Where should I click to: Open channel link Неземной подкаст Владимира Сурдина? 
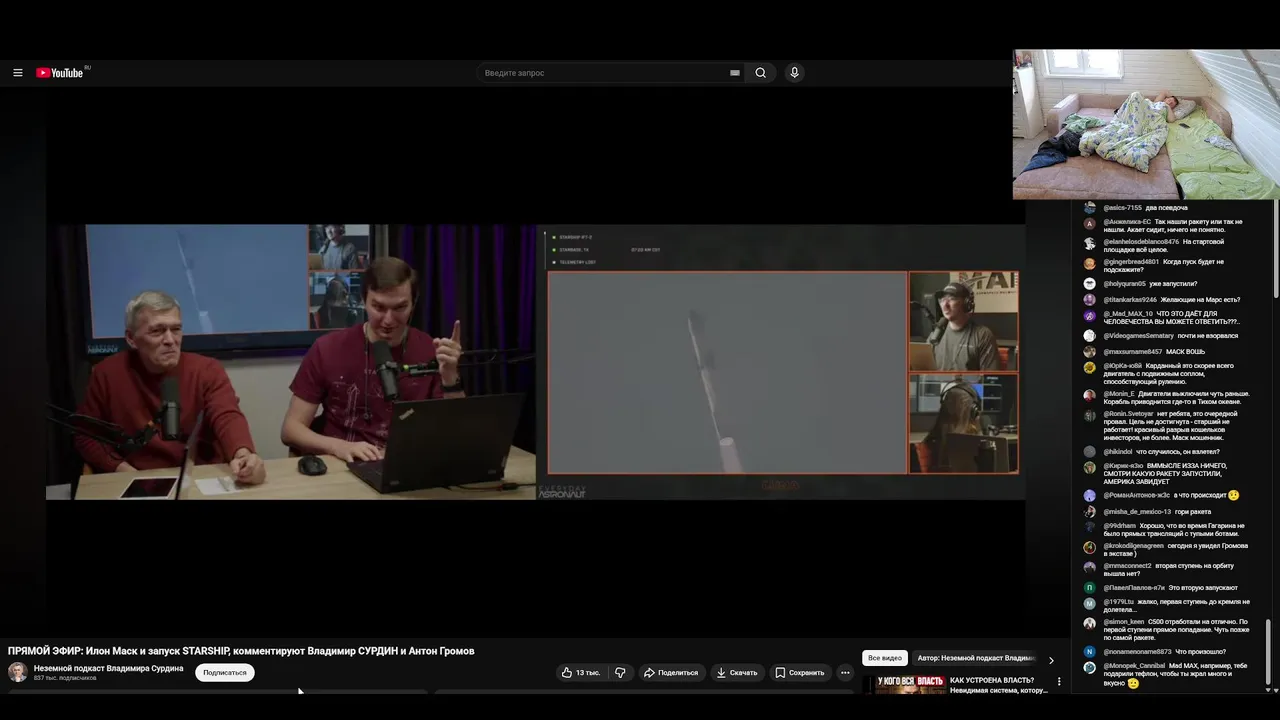[x=108, y=668]
